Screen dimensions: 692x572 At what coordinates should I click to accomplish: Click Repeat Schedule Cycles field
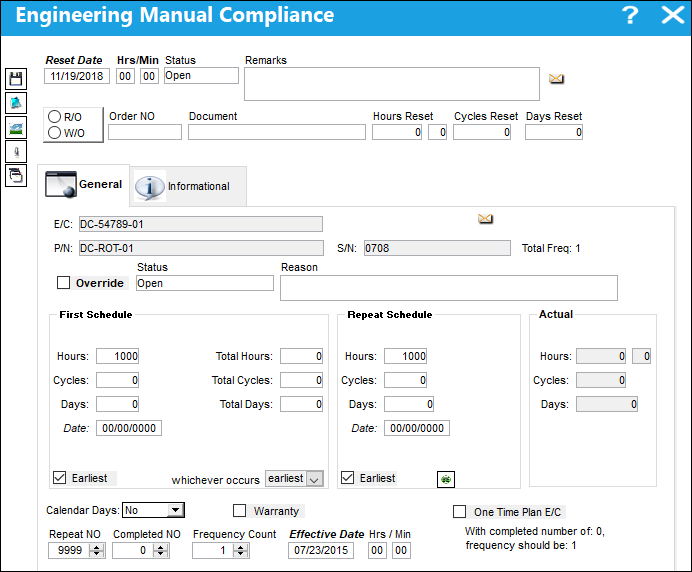[x=406, y=380]
